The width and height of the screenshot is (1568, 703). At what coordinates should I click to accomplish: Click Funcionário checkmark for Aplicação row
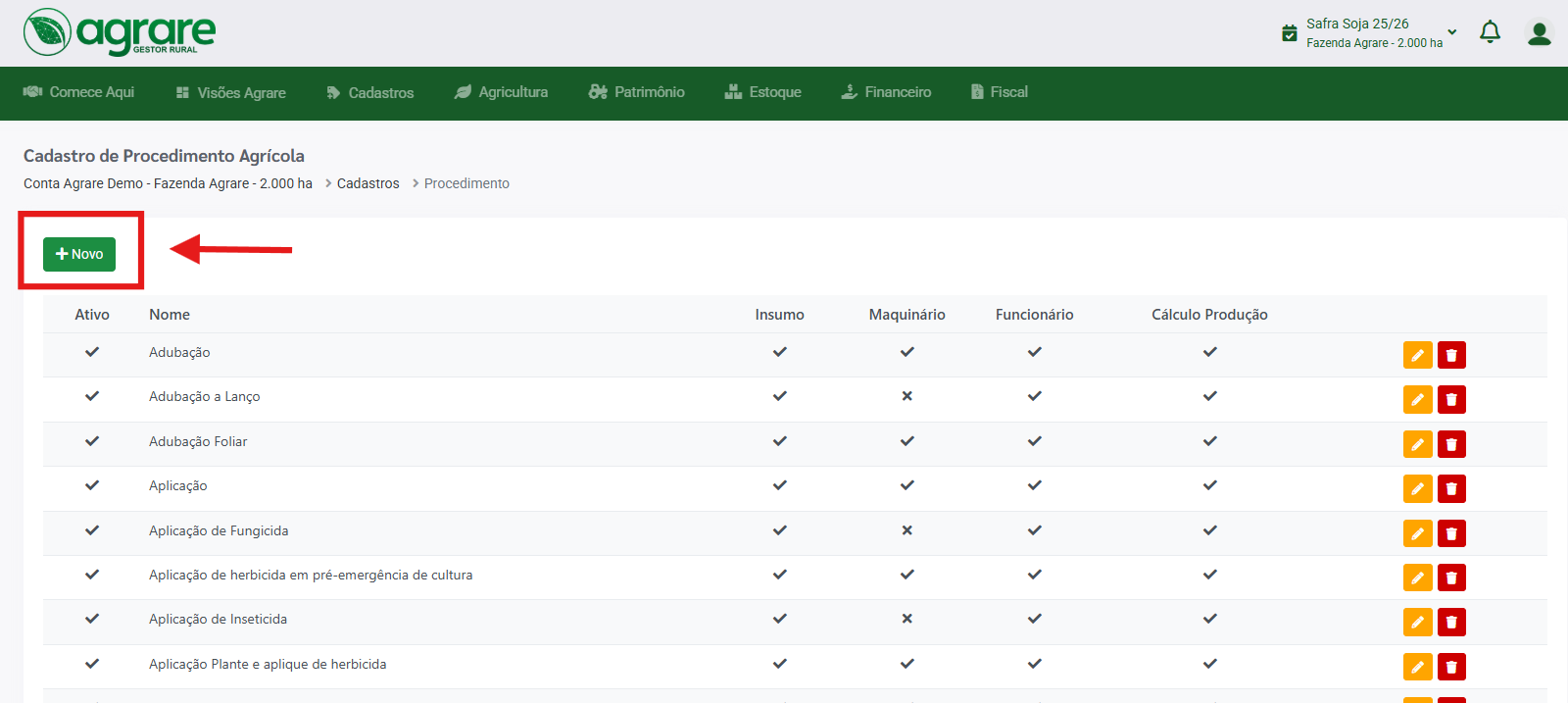coord(1035,485)
